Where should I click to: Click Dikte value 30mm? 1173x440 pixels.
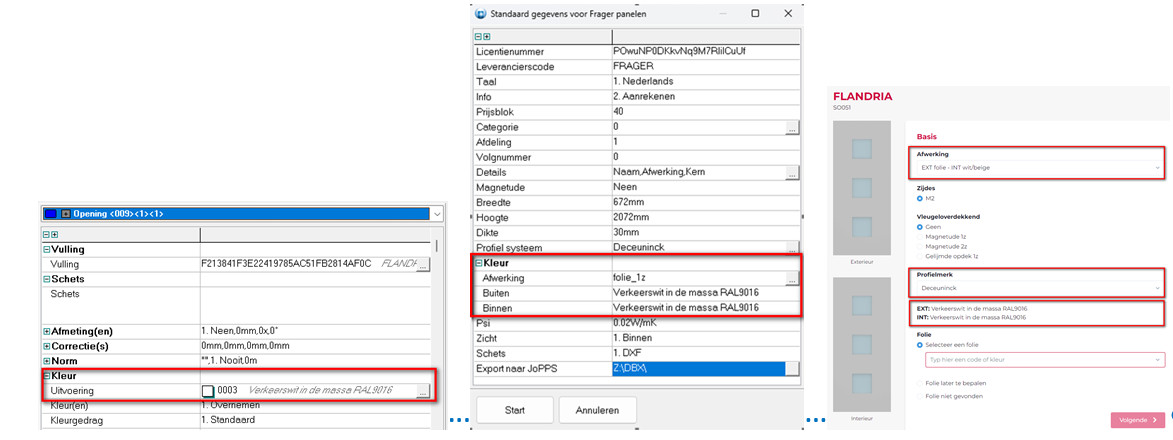[x=705, y=233]
